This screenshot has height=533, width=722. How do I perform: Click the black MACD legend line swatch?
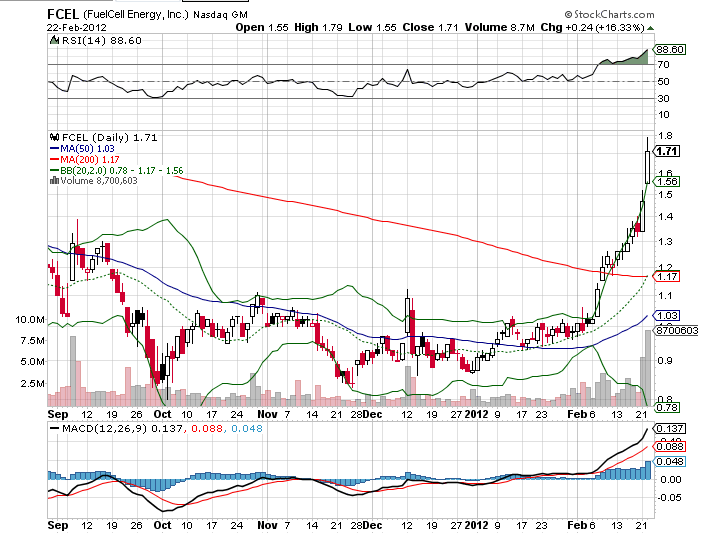pyautogui.click(x=54, y=429)
